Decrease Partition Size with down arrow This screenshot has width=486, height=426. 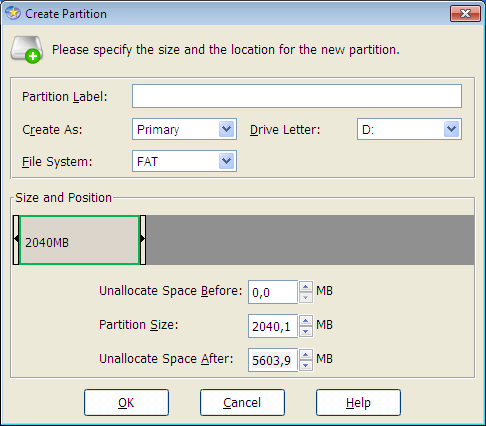[x=306, y=331]
